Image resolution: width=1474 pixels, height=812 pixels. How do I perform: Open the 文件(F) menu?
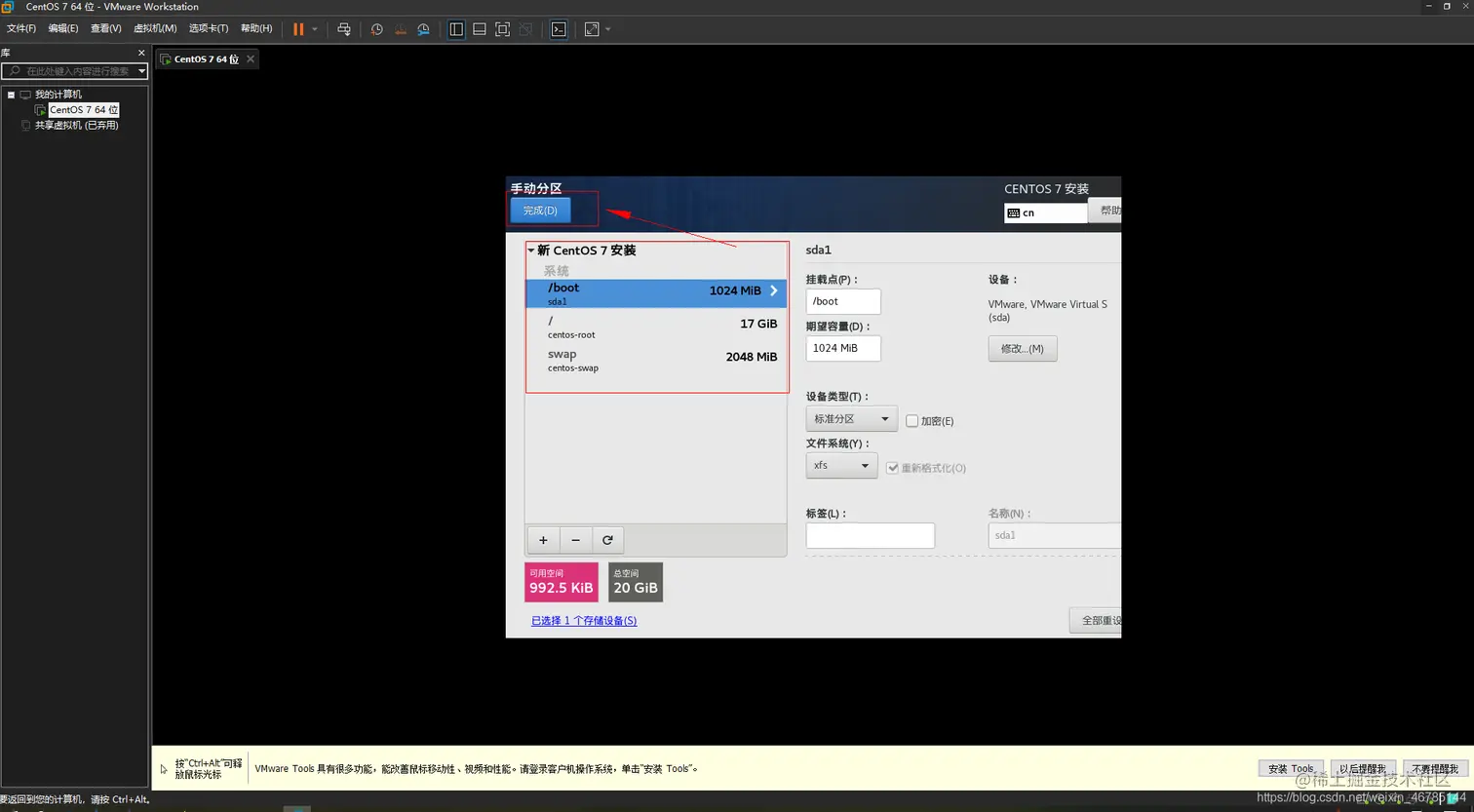pos(21,28)
